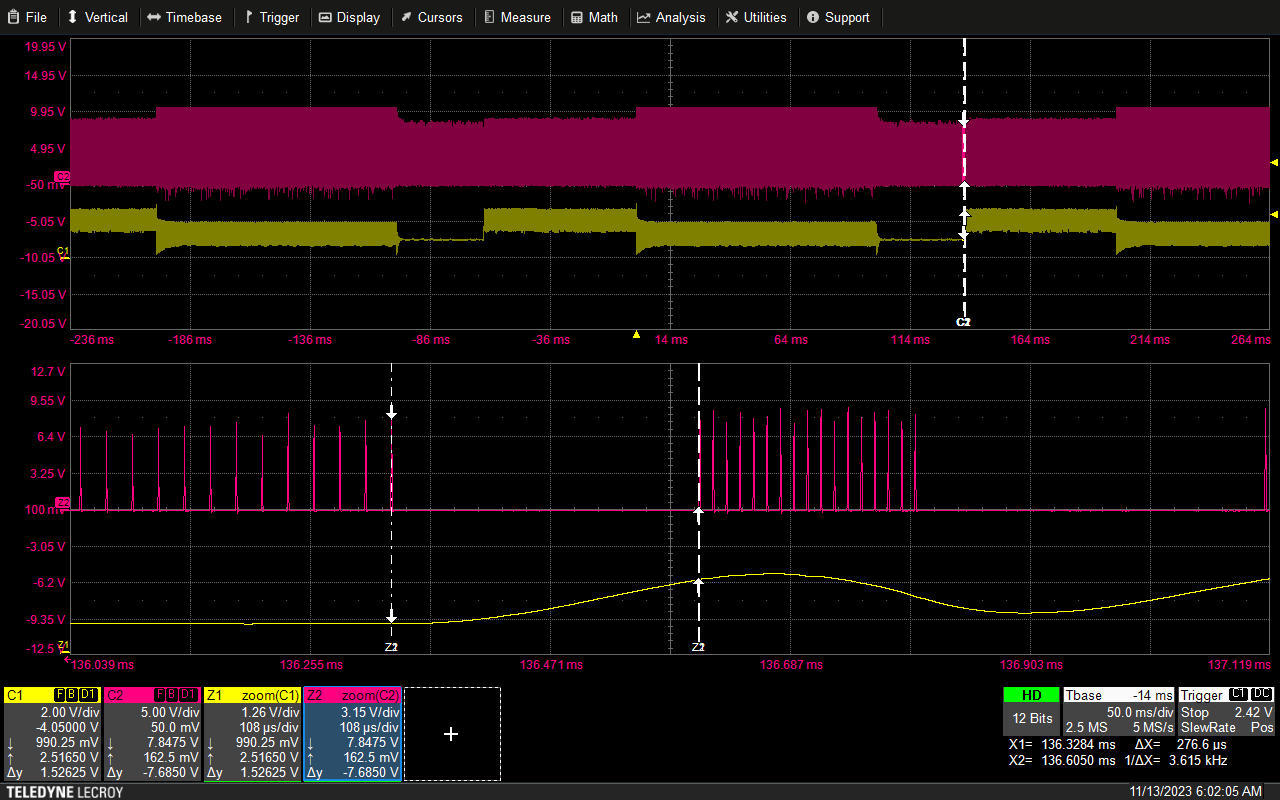Screen dimensions: 1280x800
Task: Click the yellow trigger position marker on the time axis
Action: click(636, 334)
